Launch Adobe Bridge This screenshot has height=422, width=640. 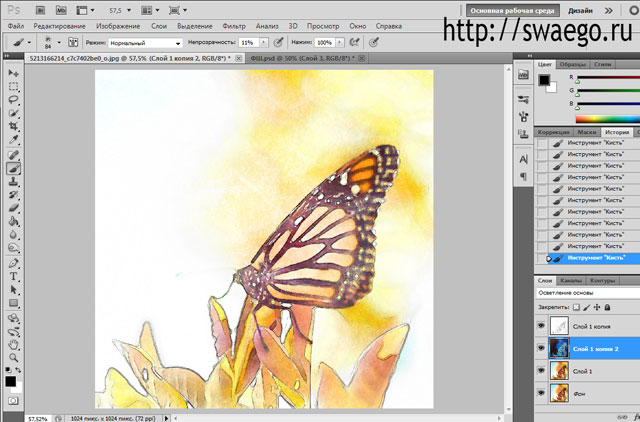point(40,10)
